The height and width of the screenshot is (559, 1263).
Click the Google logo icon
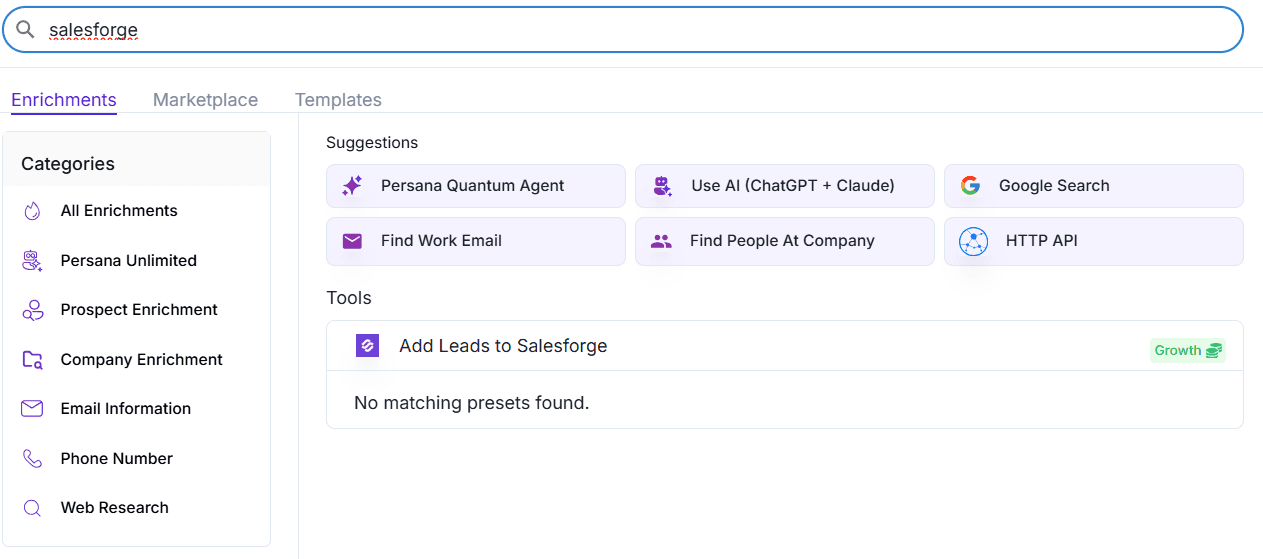pos(970,186)
